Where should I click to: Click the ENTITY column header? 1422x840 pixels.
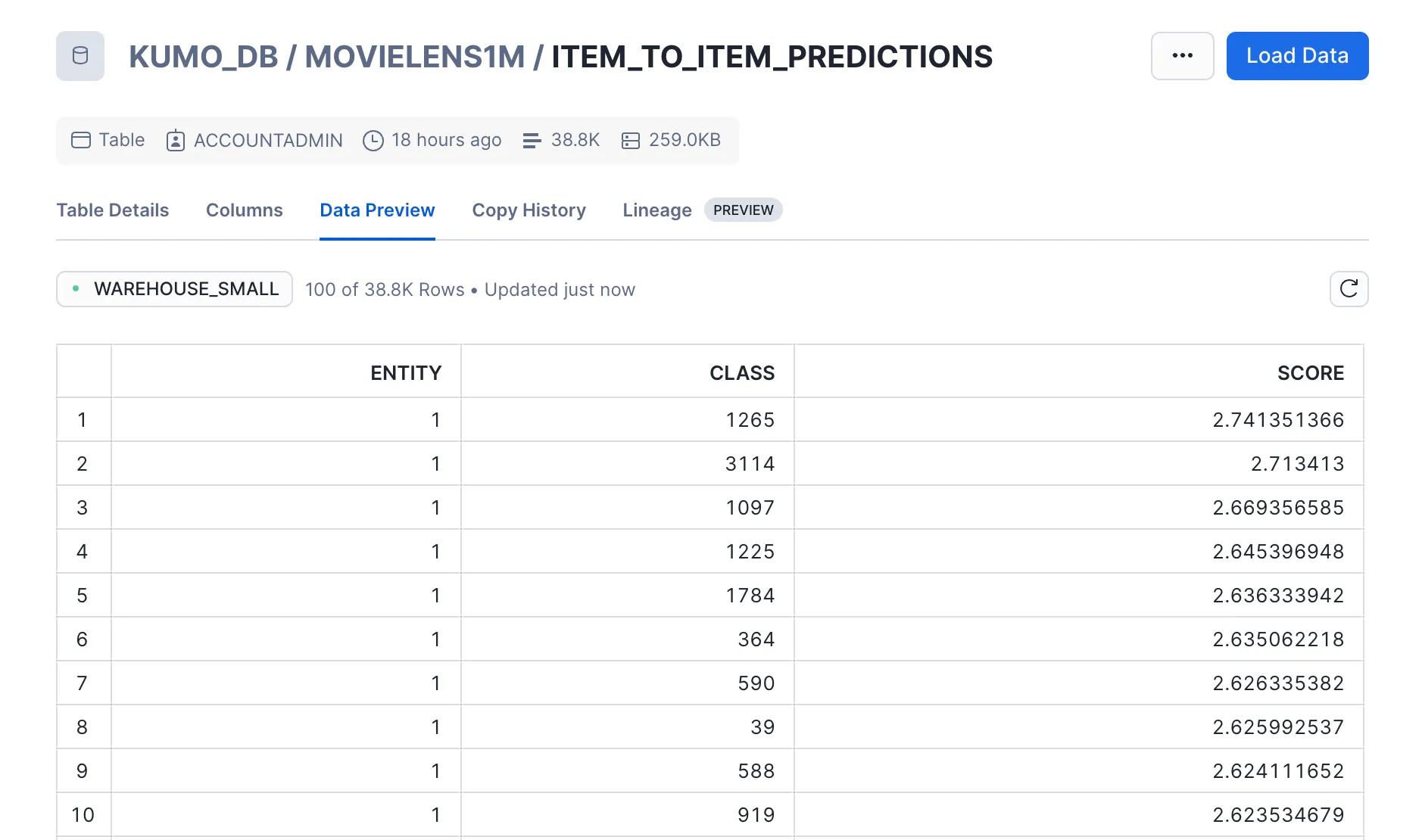pyautogui.click(x=405, y=373)
